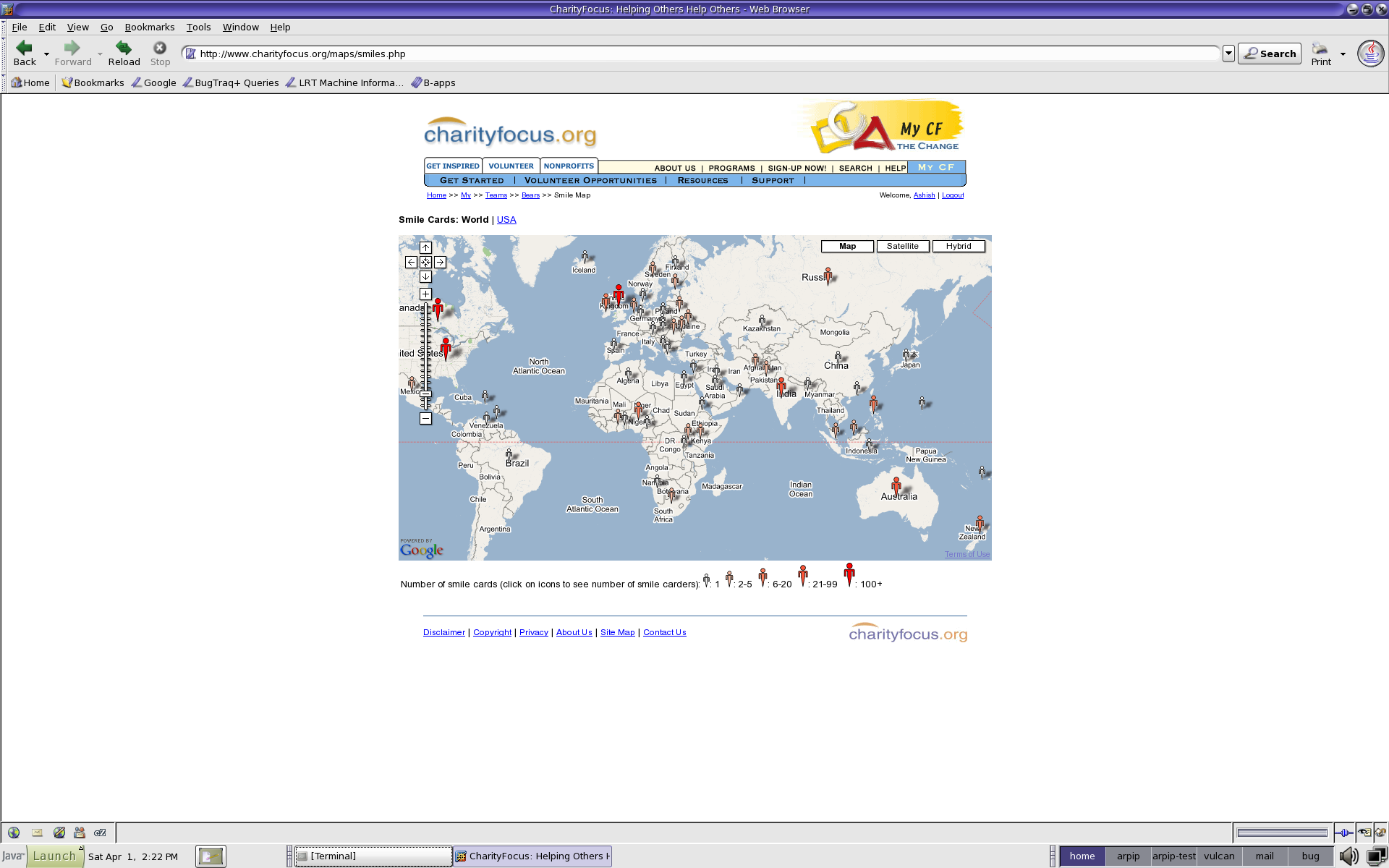
Task: Print the page with Print icon
Action: click(1320, 53)
